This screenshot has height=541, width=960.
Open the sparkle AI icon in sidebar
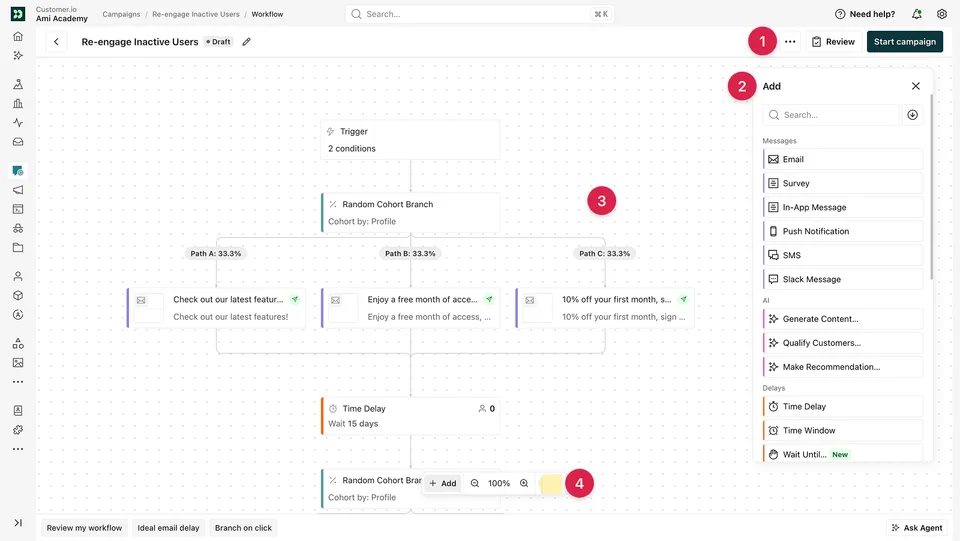pos(18,55)
